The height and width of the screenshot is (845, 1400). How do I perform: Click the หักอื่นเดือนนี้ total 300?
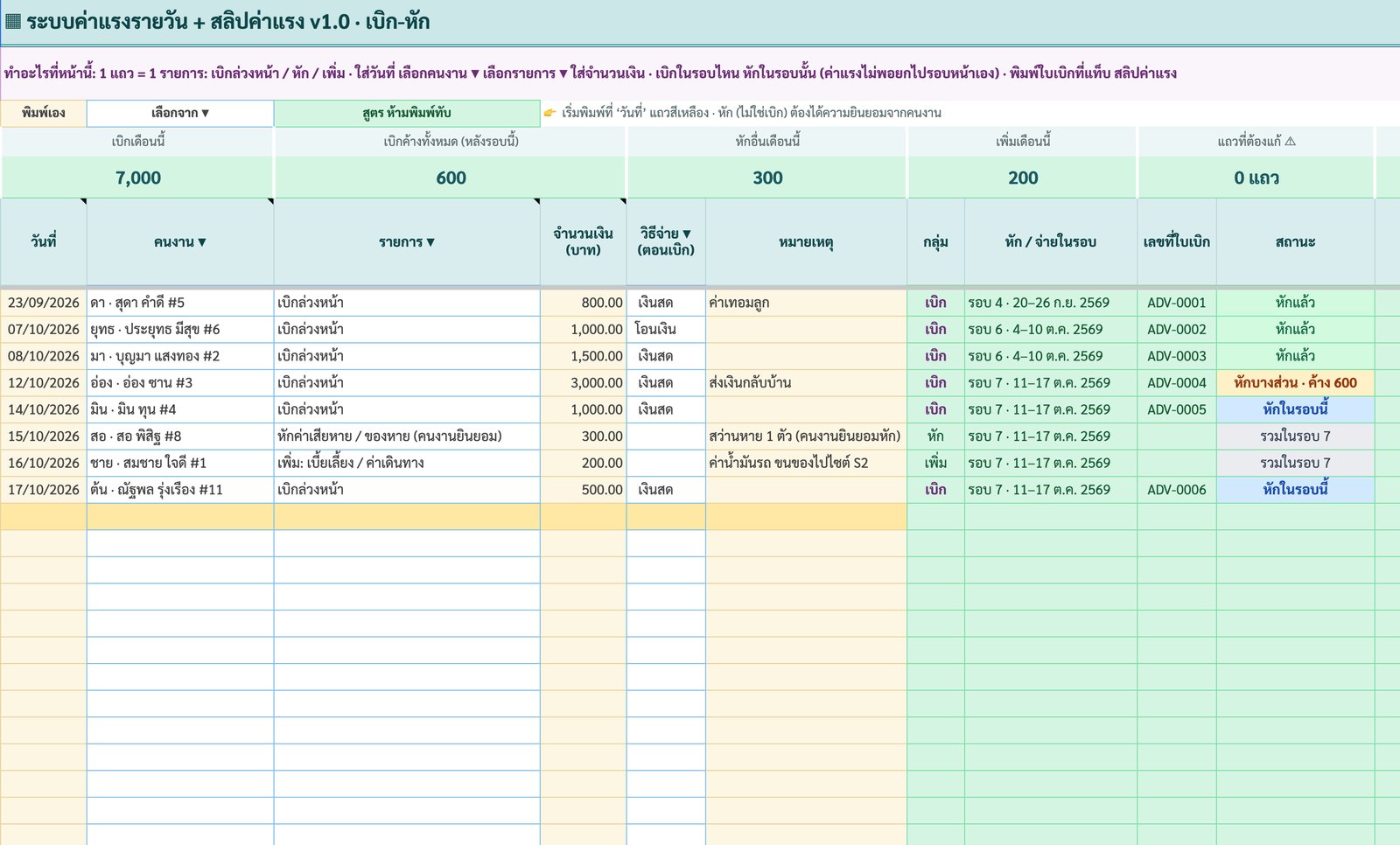coord(767,178)
